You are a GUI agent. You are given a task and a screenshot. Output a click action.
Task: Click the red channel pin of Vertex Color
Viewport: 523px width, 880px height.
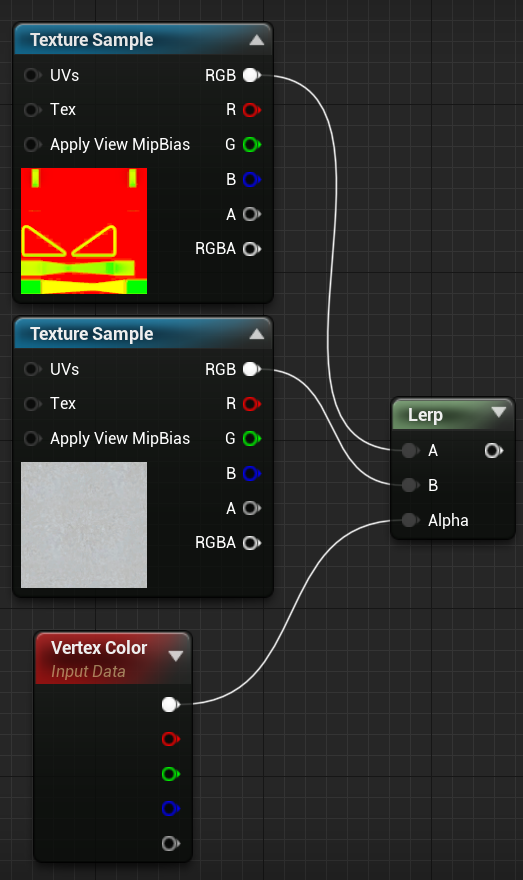170,739
